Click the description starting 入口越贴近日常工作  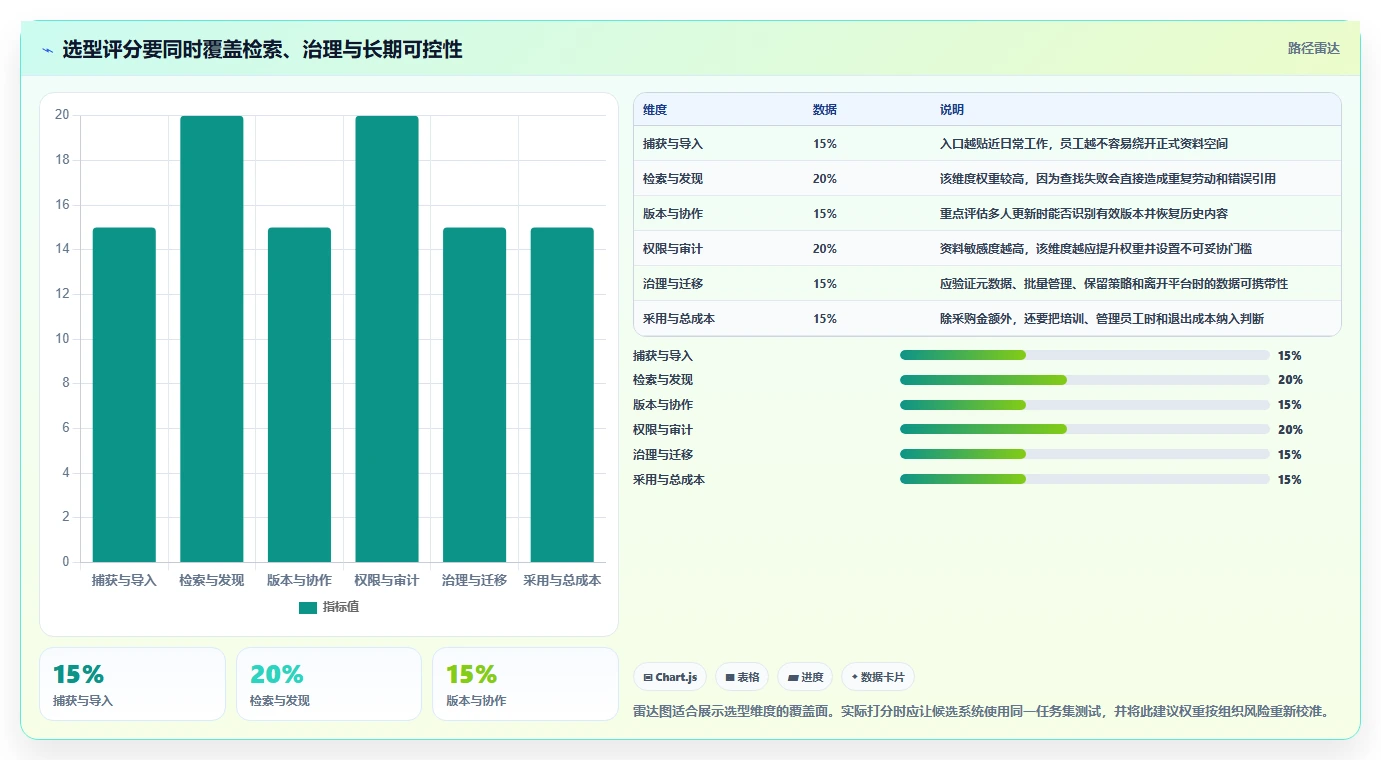tap(1084, 144)
